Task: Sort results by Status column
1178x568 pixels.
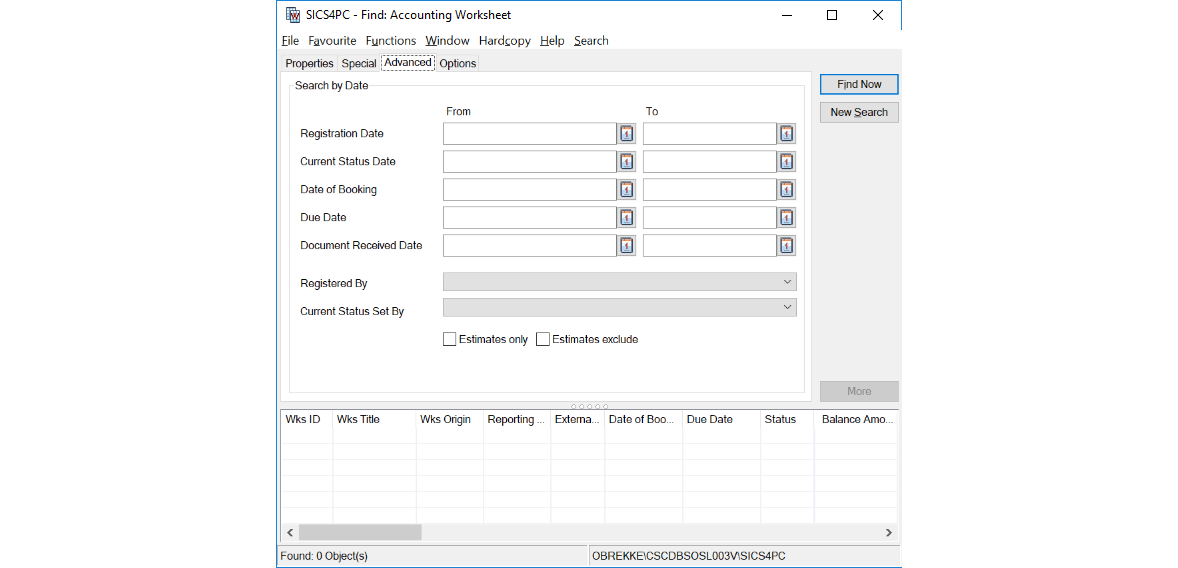Action: pos(787,419)
